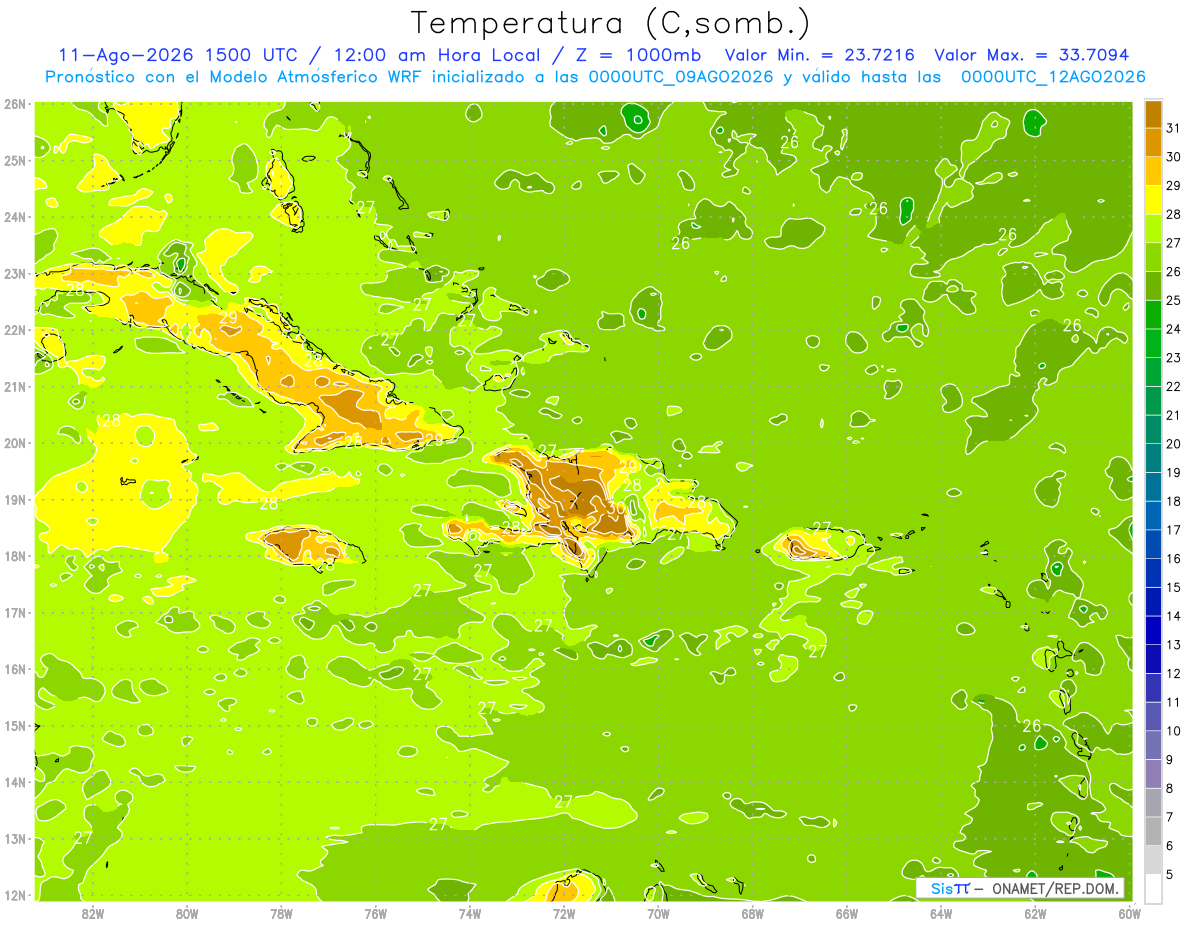The width and height of the screenshot is (1200, 927).
Task: Click the latitude label "20N"
Action: coord(15,443)
